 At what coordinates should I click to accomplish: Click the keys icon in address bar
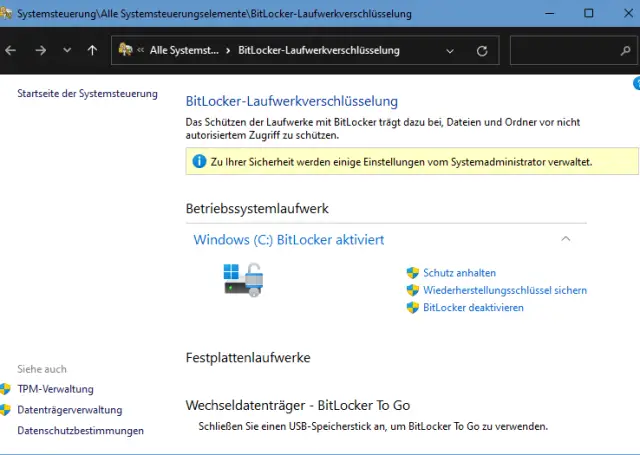(126, 50)
